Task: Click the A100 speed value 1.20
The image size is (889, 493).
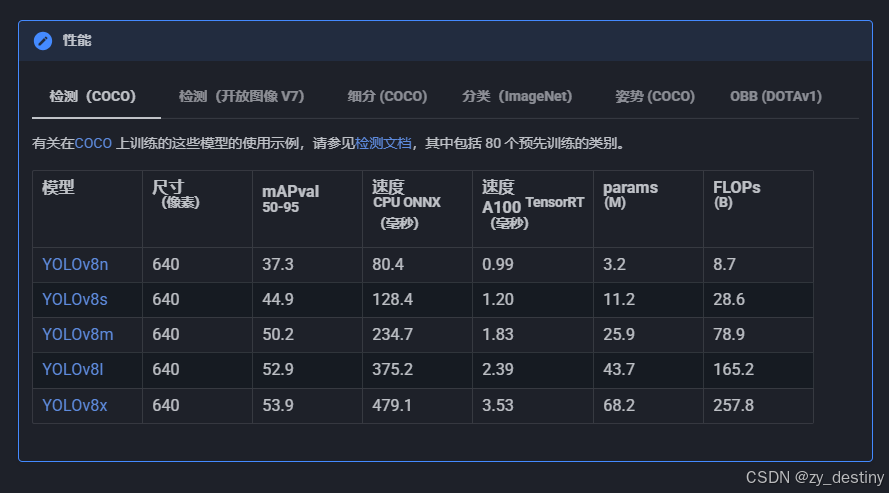Action: [x=498, y=300]
